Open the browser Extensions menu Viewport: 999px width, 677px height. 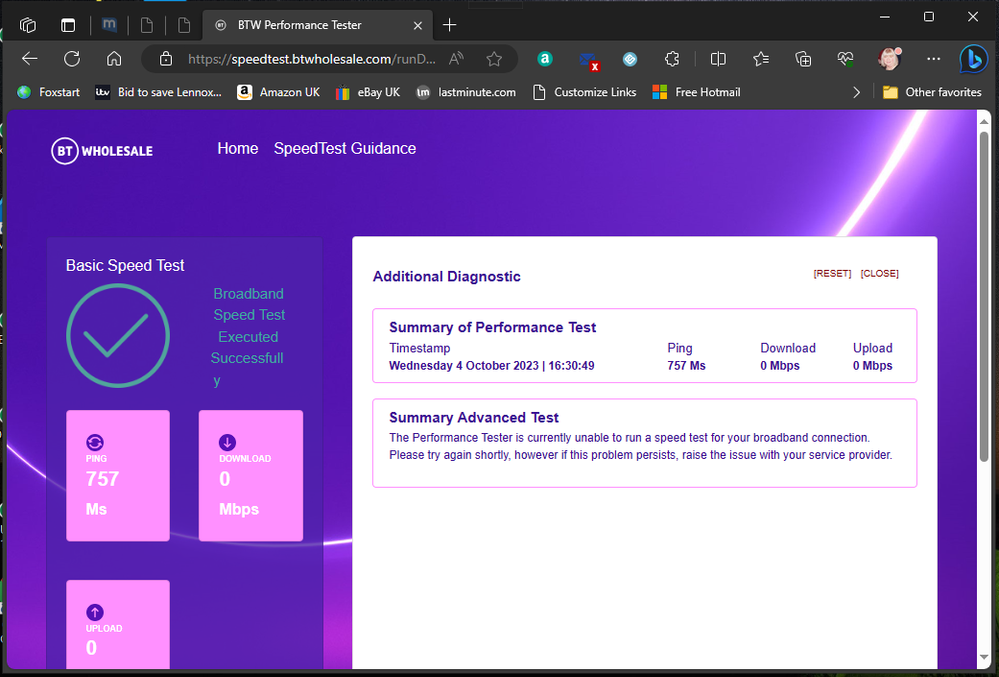coord(672,60)
